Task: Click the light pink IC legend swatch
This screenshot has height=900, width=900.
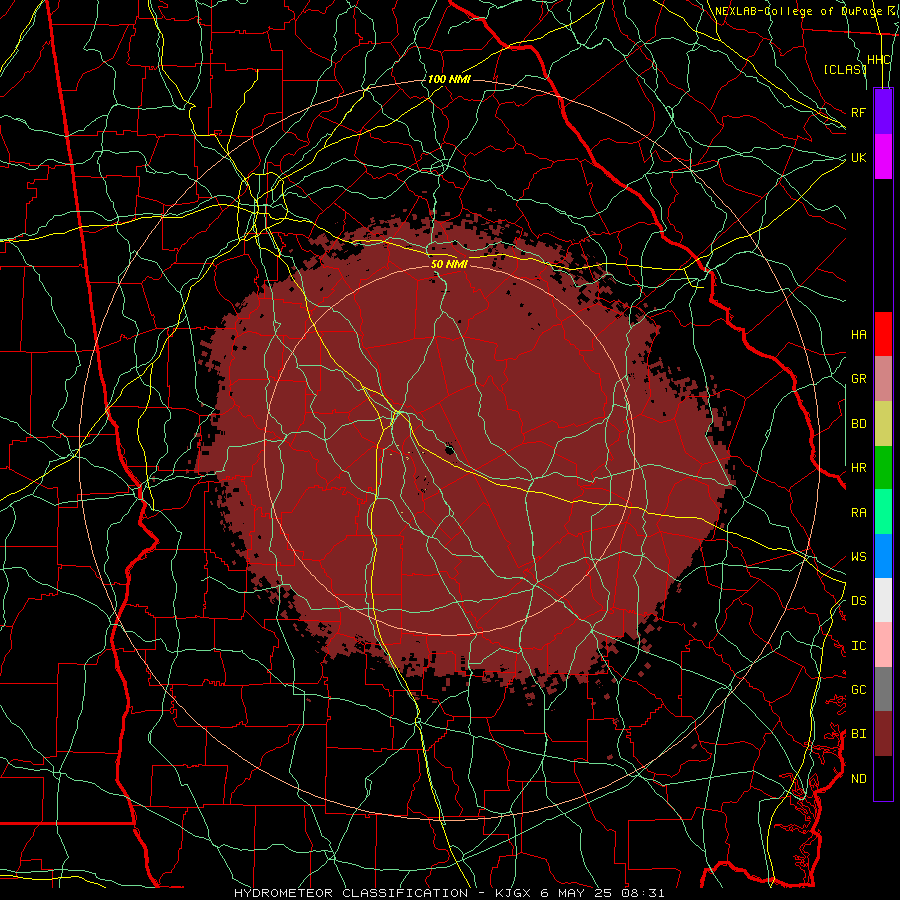Action: [x=883, y=645]
